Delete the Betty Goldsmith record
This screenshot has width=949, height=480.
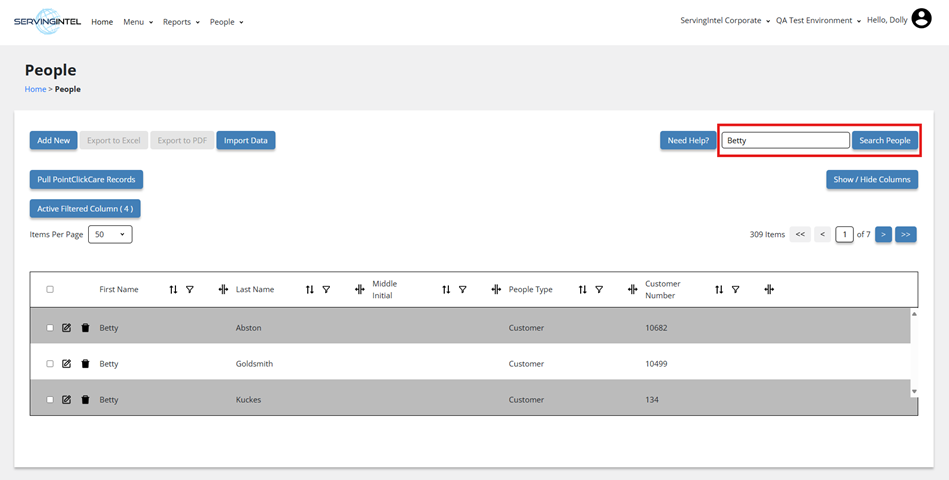click(85, 364)
